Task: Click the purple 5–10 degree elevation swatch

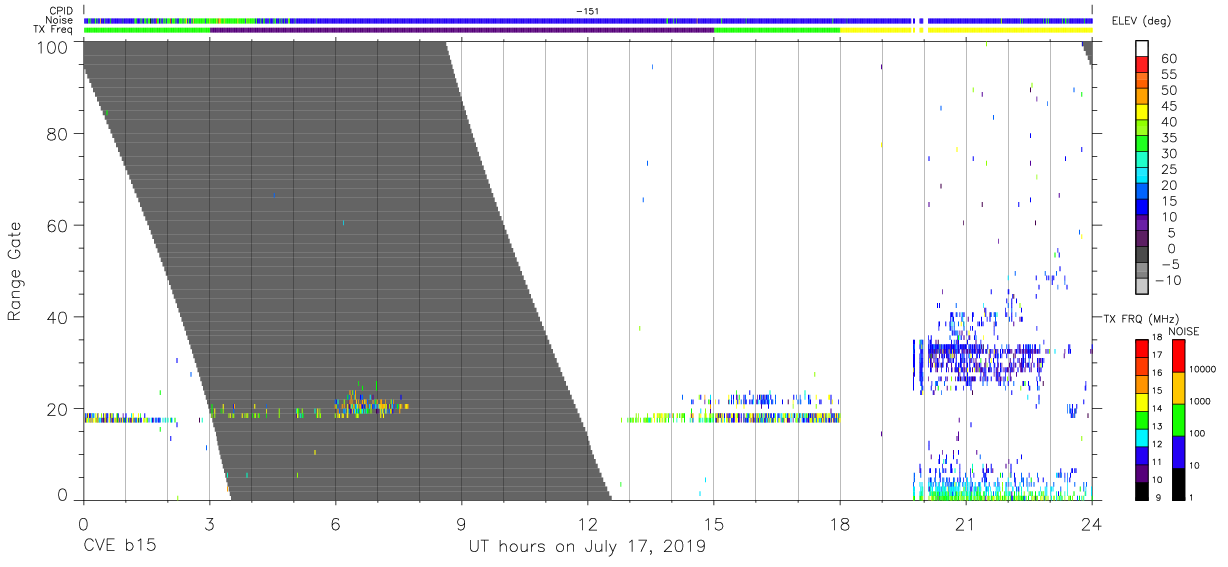Action: (x=1142, y=225)
